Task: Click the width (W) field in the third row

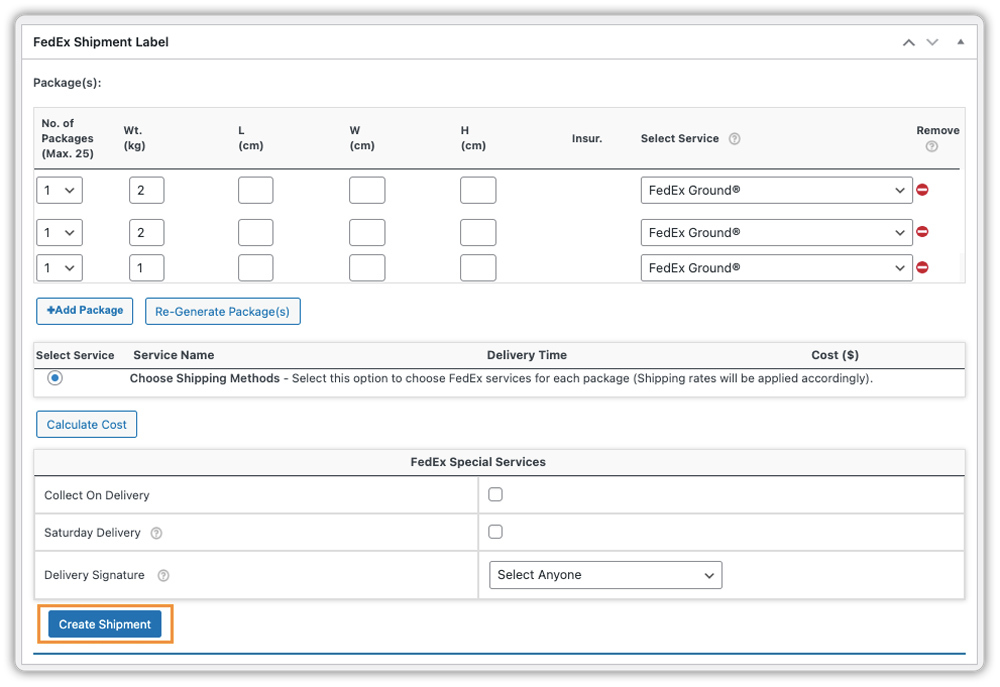Action: [x=367, y=268]
